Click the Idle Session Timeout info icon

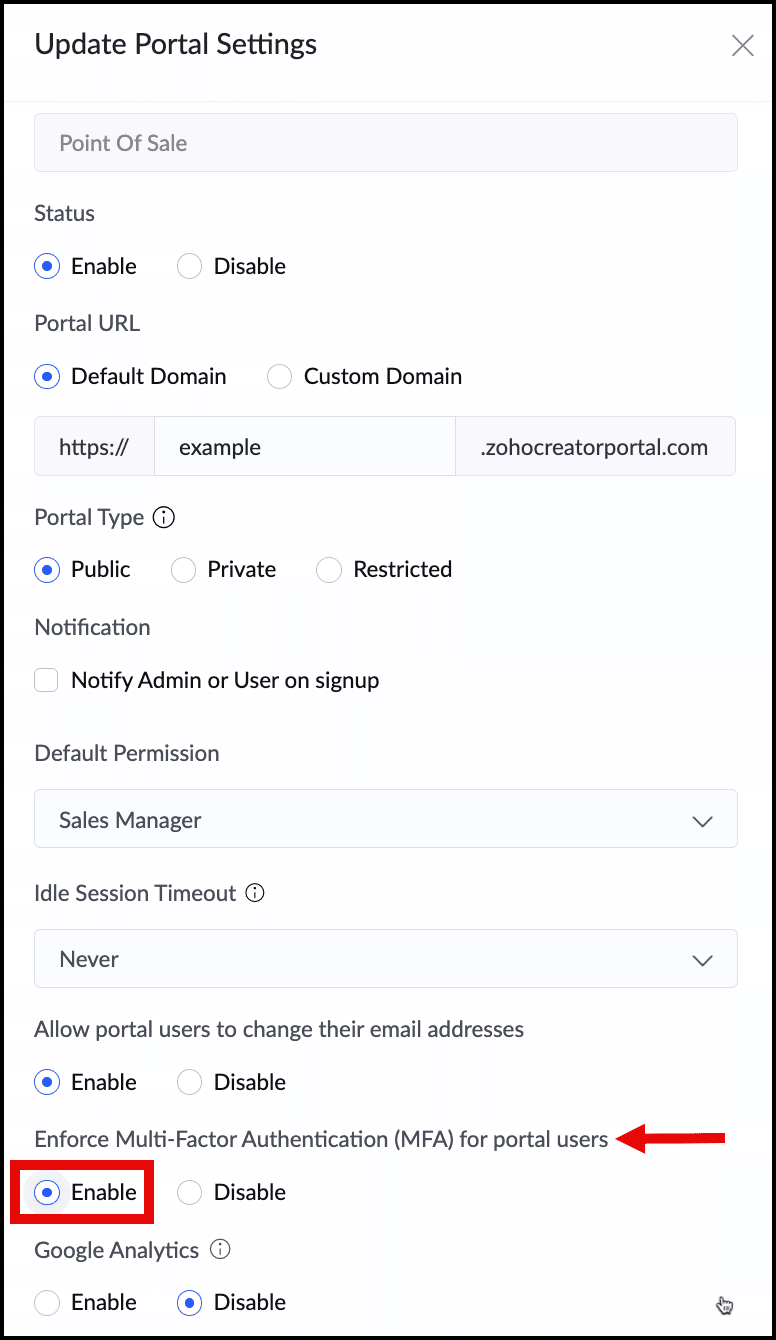[x=255, y=893]
